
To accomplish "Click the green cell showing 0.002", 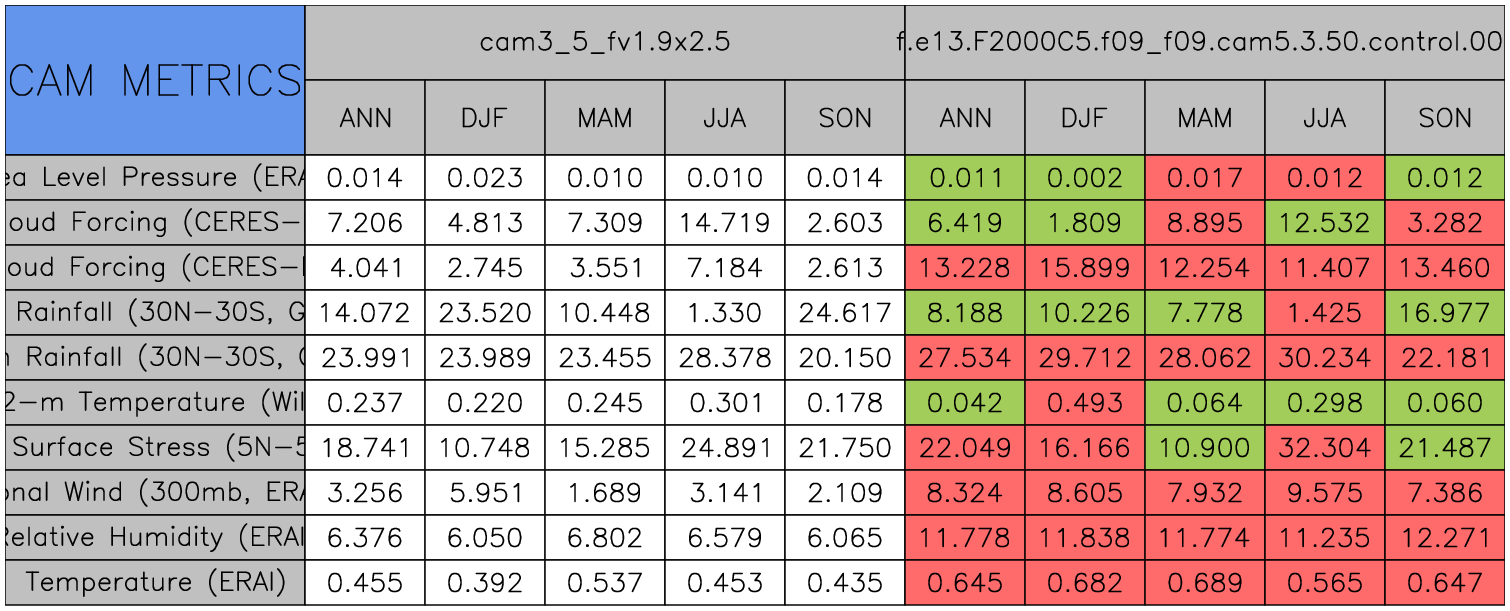I will pos(1084,178).
